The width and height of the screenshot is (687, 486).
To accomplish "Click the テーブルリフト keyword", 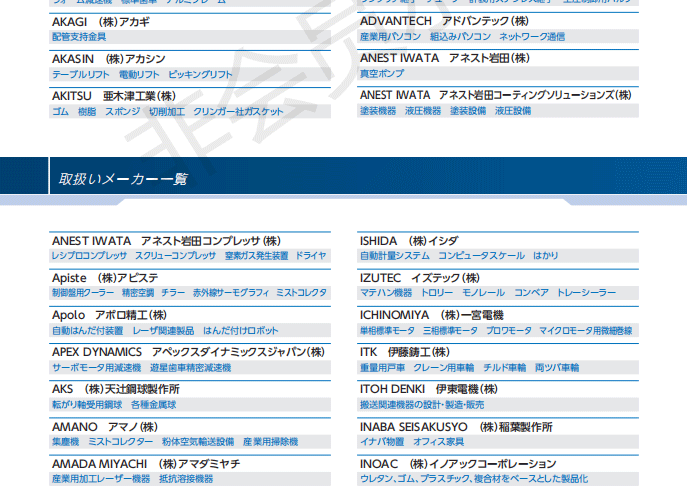I will pyautogui.click(x=81, y=74).
